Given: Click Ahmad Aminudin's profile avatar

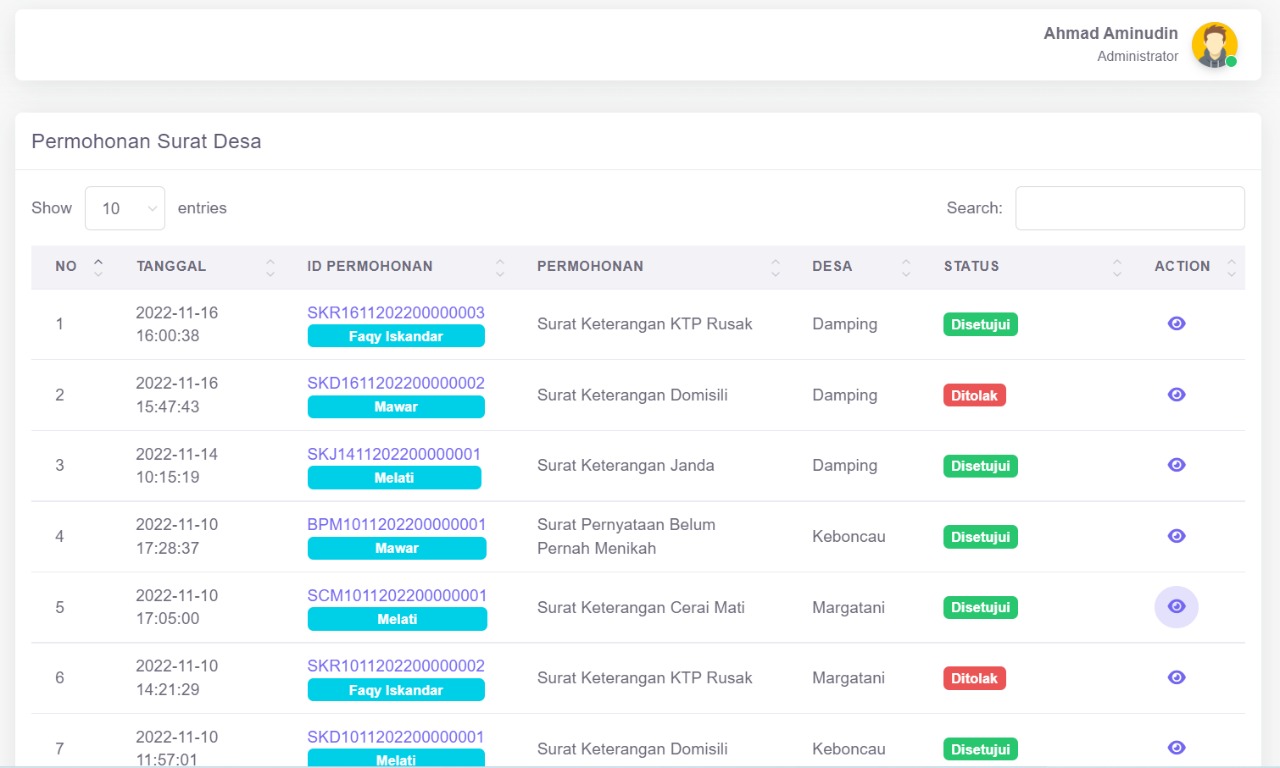Looking at the screenshot, I should pyautogui.click(x=1214, y=45).
